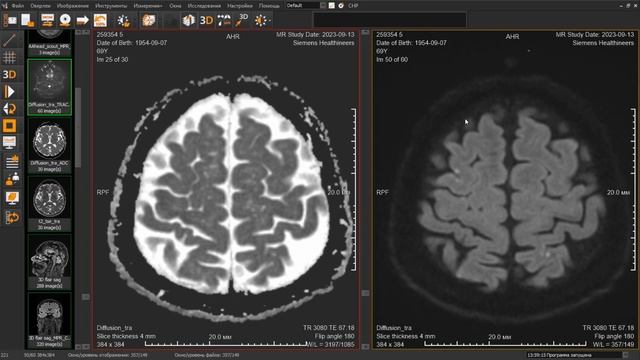
Task: Click the white square icon next to Default dropdown
Action: point(331,5)
